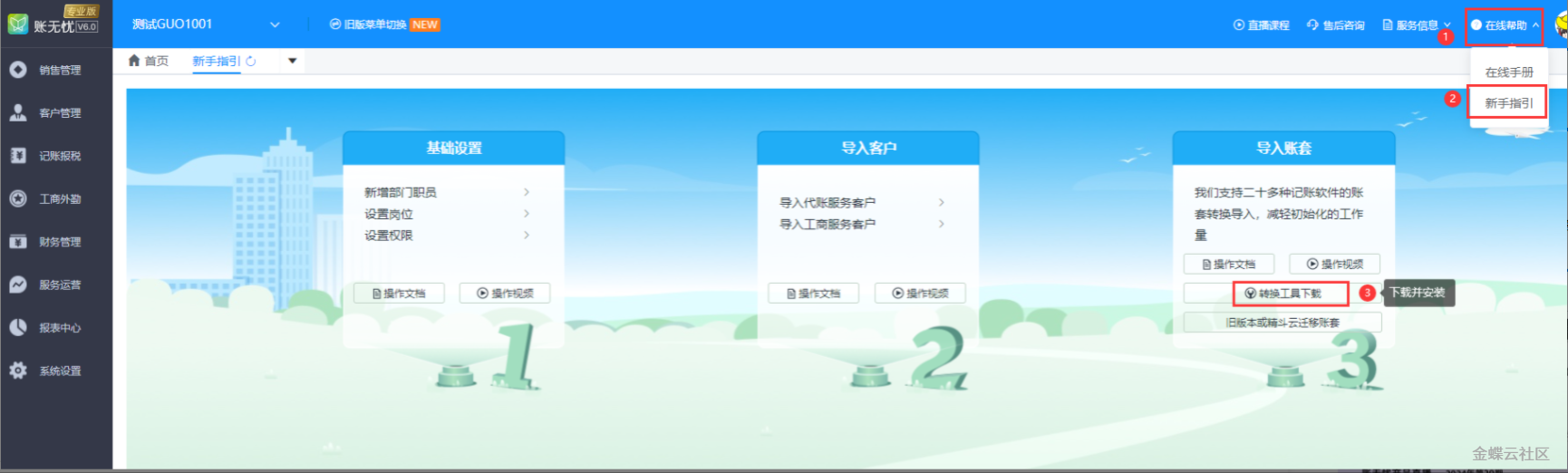This screenshot has height=473, width=1568.
Task: Collapse the 在线帮助 dropdown menu
Action: click(x=1505, y=25)
